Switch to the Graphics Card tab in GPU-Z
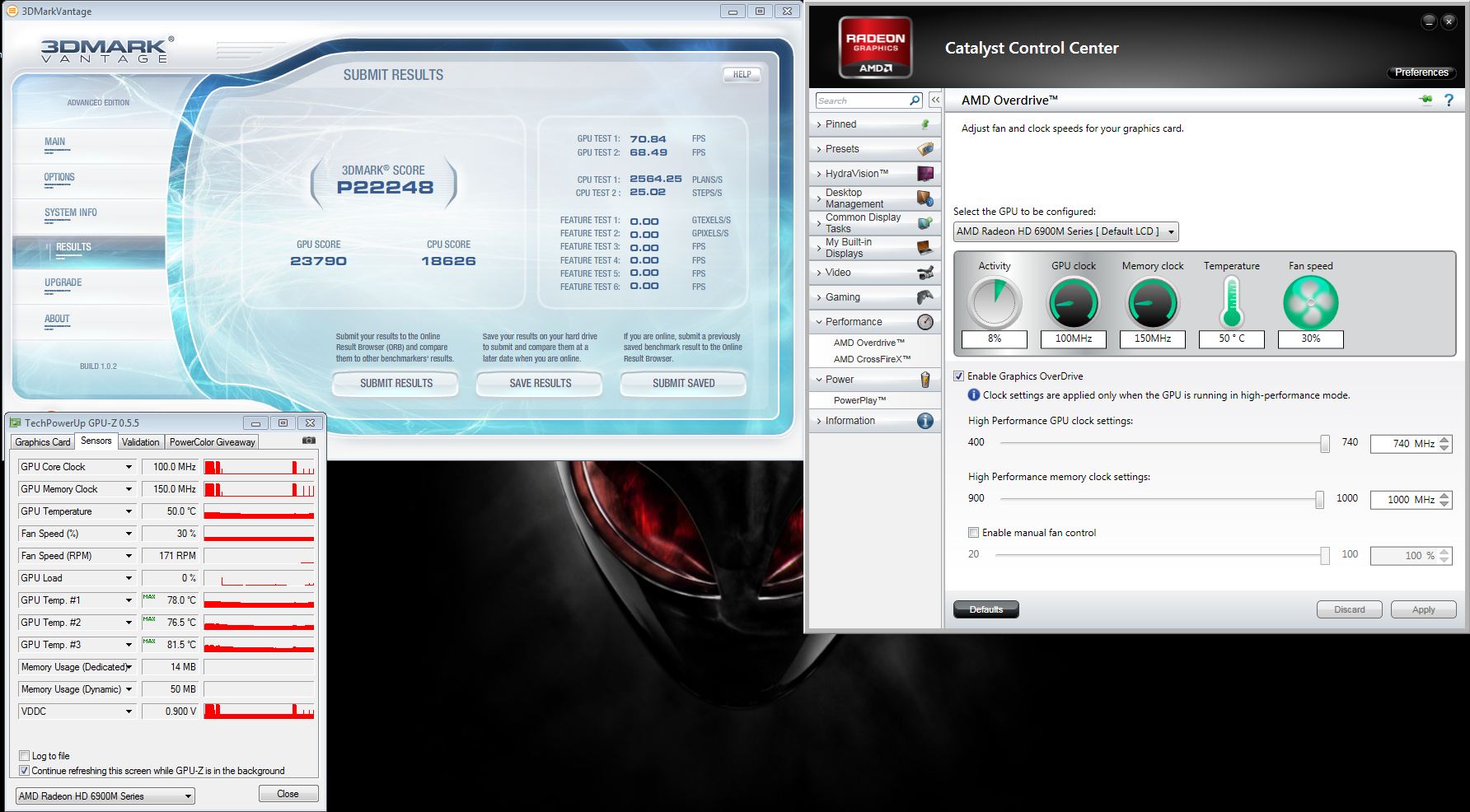The height and width of the screenshot is (812, 1470). (x=43, y=442)
